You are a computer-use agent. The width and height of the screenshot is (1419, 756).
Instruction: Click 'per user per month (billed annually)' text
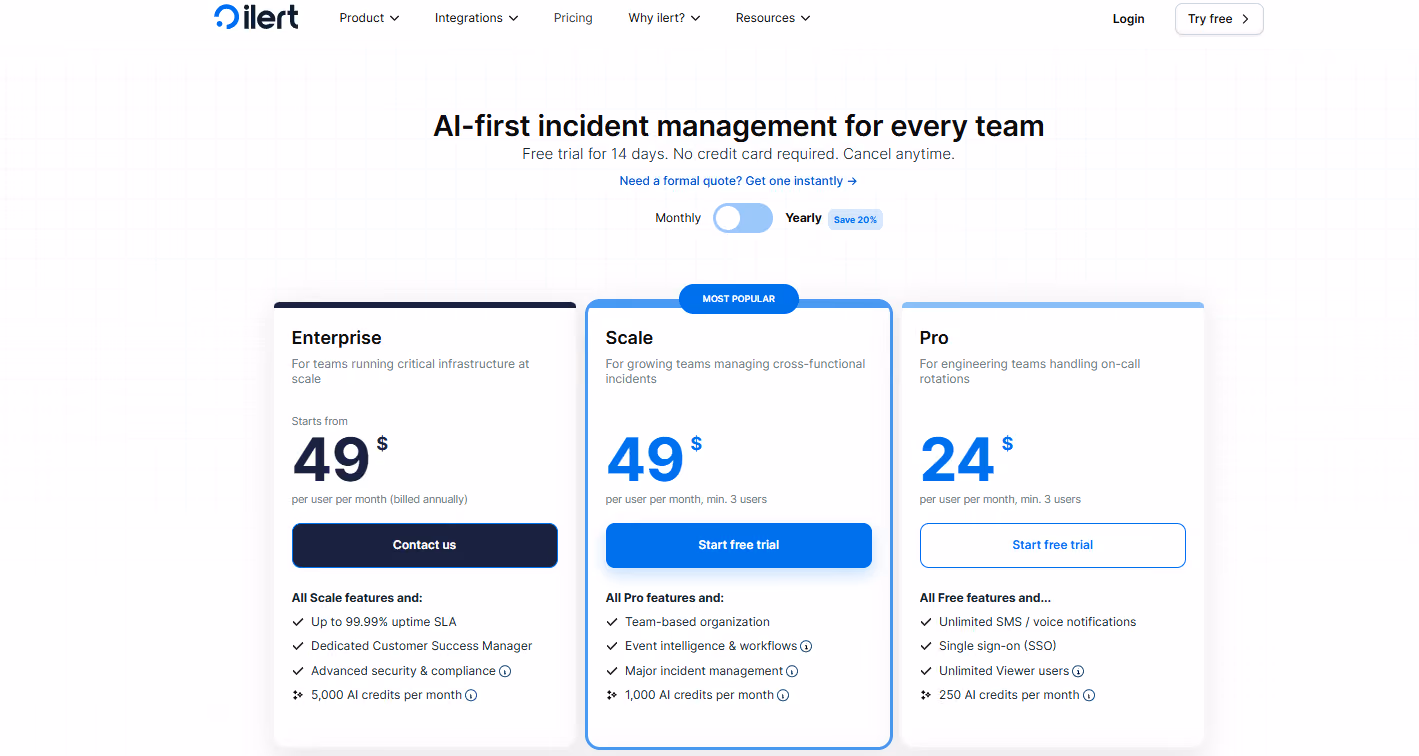click(x=380, y=499)
